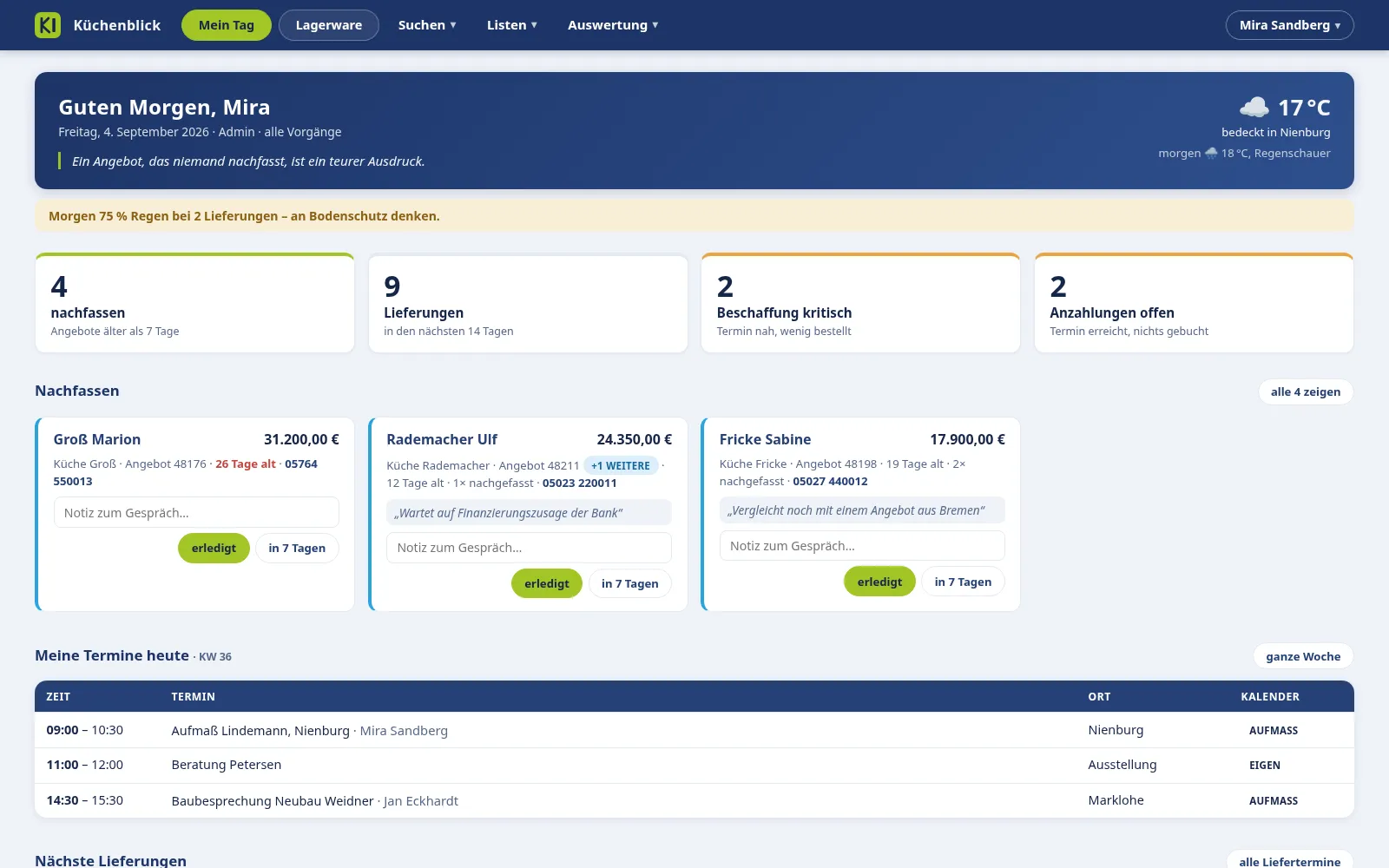Image resolution: width=1389 pixels, height=868 pixels.
Task: Open the Lieferungen summary card
Action: tap(528, 303)
